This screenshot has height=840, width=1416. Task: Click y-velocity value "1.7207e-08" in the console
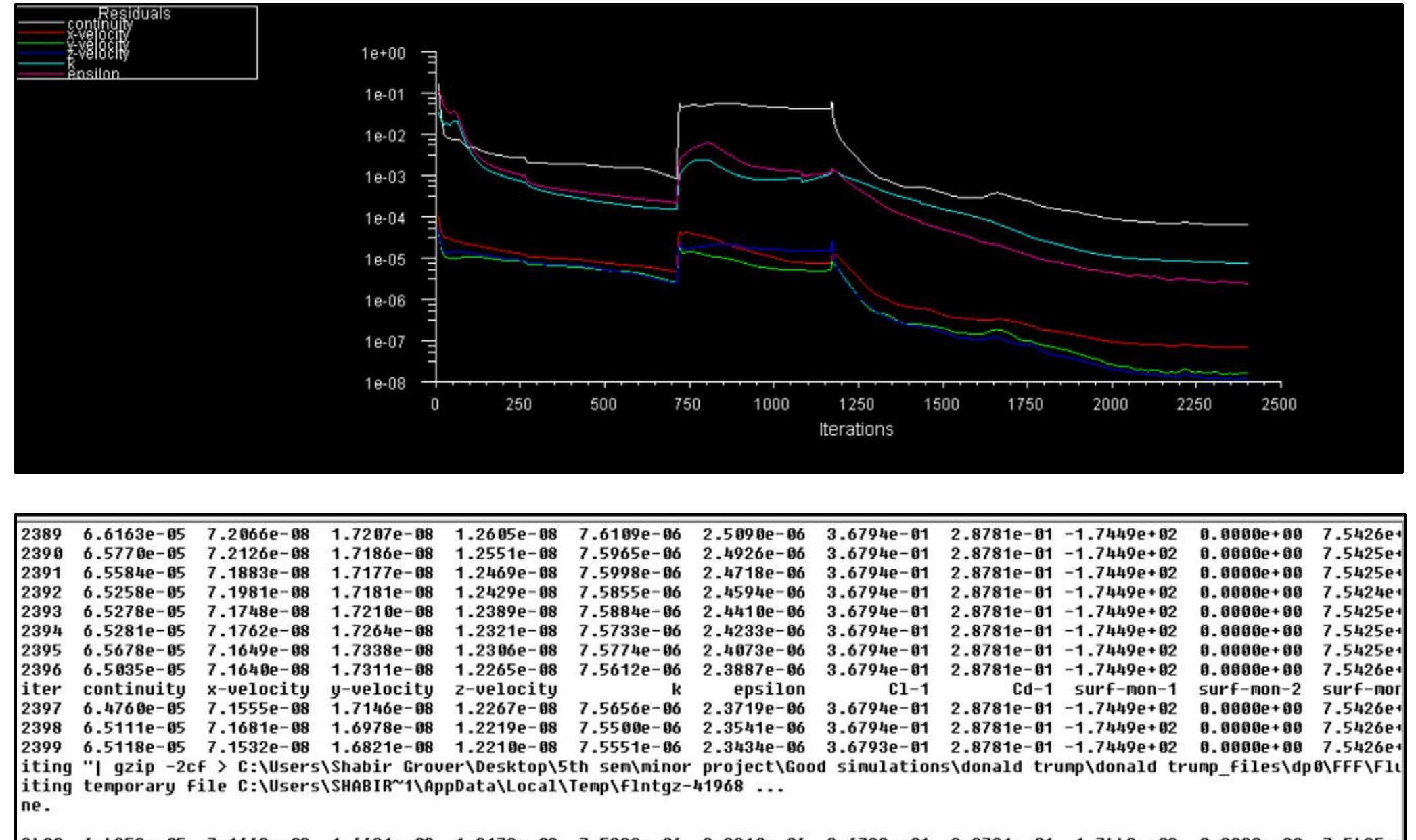click(x=382, y=534)
